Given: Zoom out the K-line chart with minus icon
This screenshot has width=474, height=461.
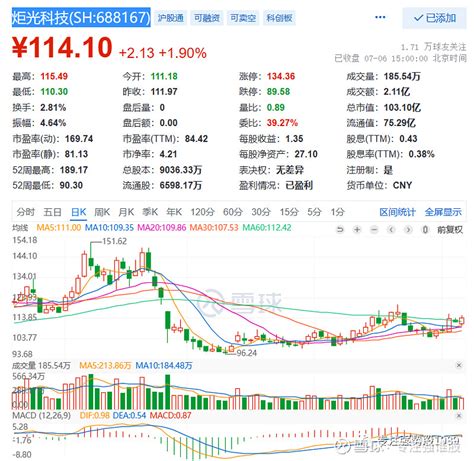Looking at the screenshot, I should click(374, 229).
